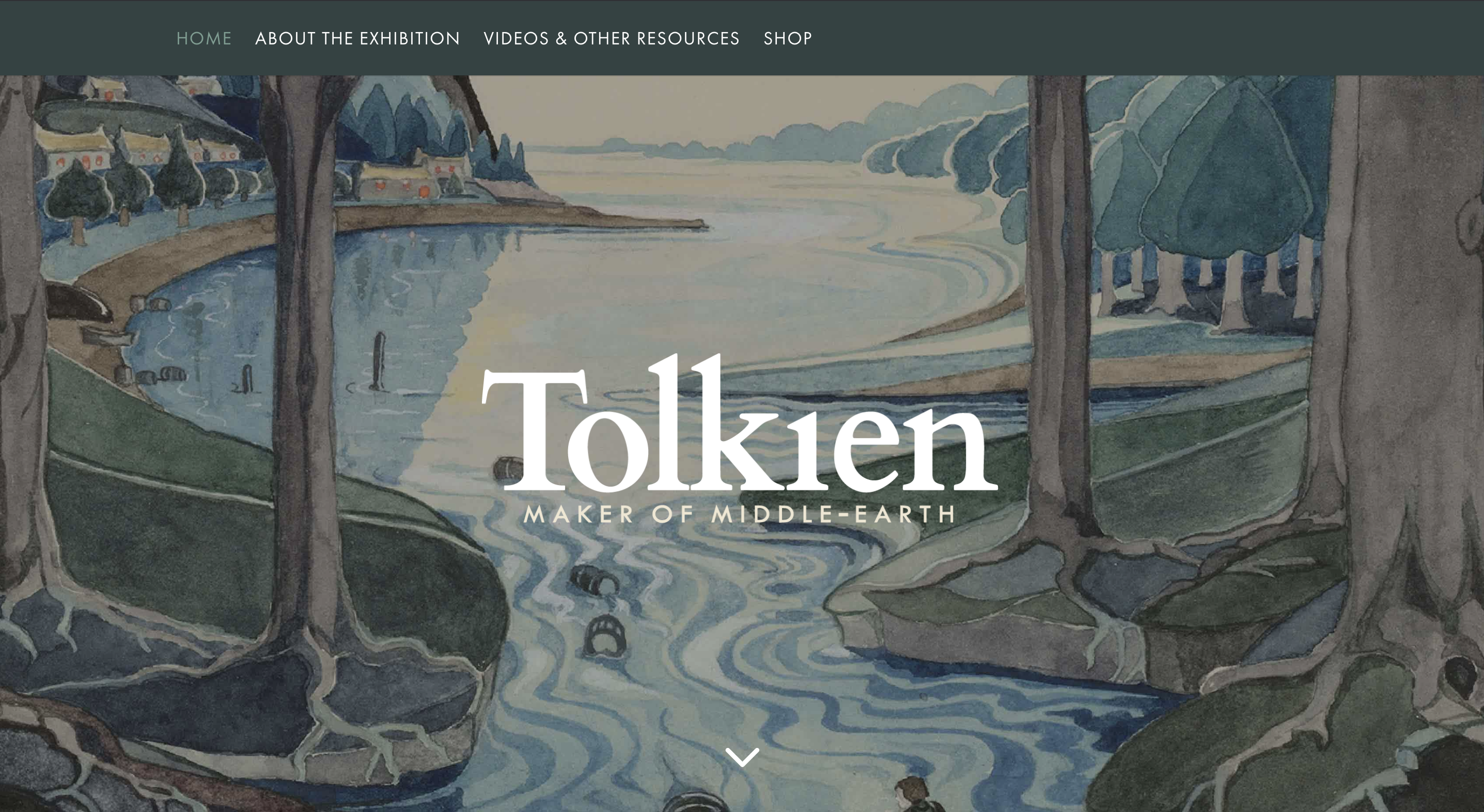Click the tall post standing in the lake
The height and width of the screenshot is (812, 1484).
379,360
